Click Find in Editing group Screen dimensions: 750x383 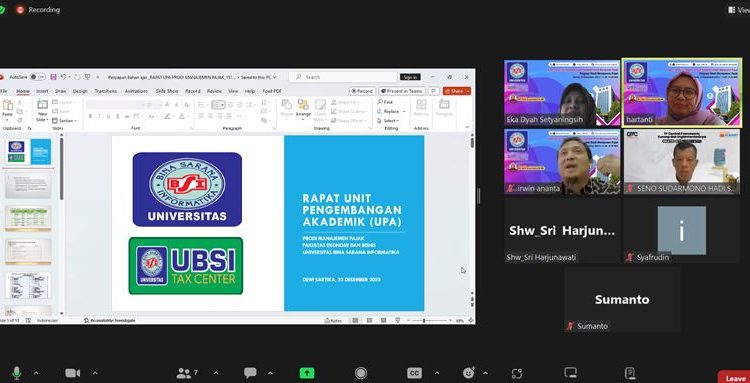pyautogui.click(x=386, y=102)
